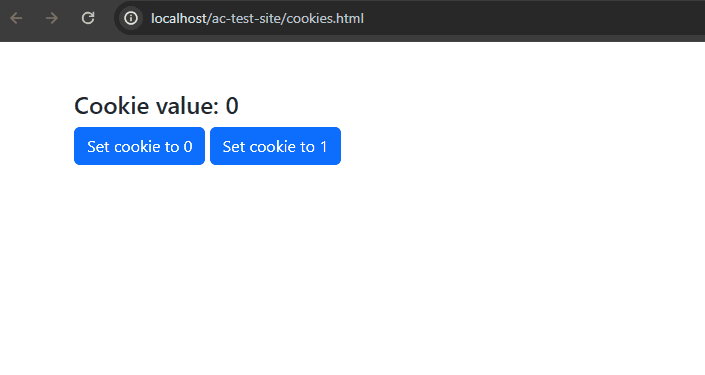Click "cookies.html" in the URL
Viewport: 705px width, 375px height.
(325, 18)
